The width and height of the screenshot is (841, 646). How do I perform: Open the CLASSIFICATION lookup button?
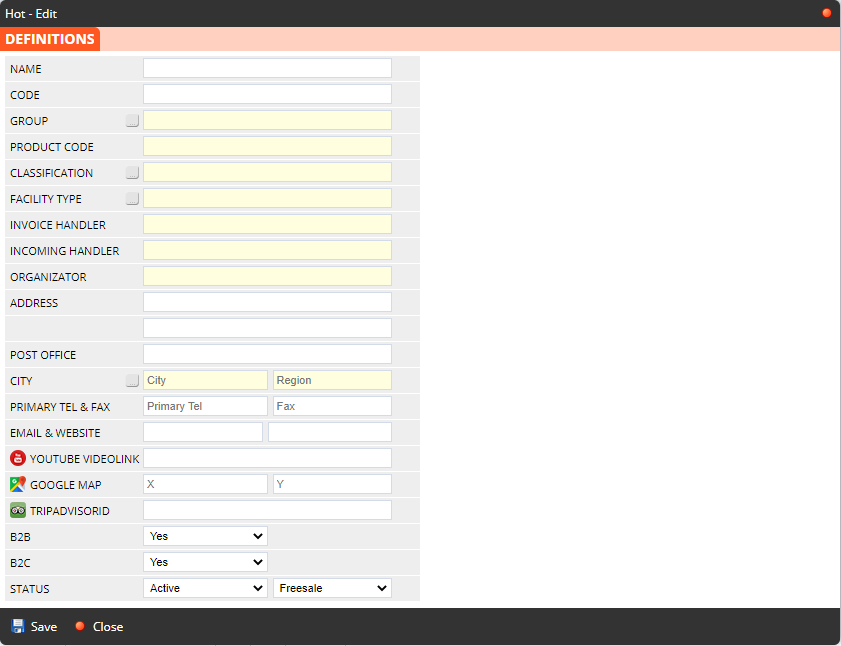pos(132,173)
